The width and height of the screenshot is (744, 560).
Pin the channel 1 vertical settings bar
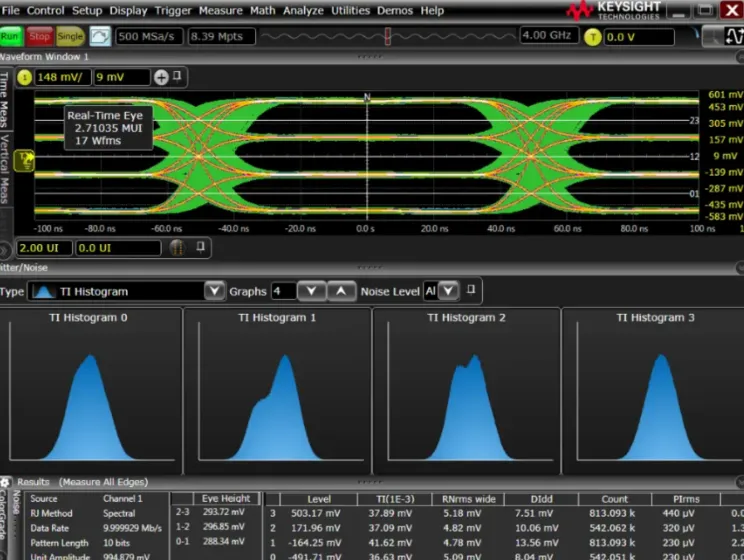(x=178, y=76)
